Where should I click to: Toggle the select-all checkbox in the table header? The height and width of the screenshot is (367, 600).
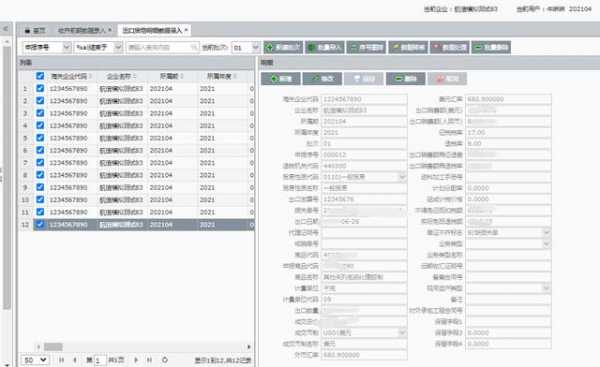click(40, 76)
